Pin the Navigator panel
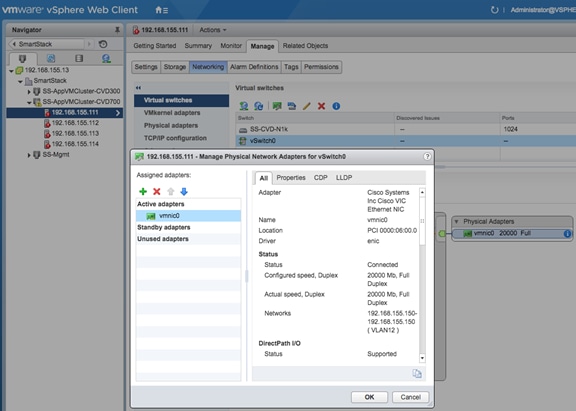576x411 pixels. (117, 30)
